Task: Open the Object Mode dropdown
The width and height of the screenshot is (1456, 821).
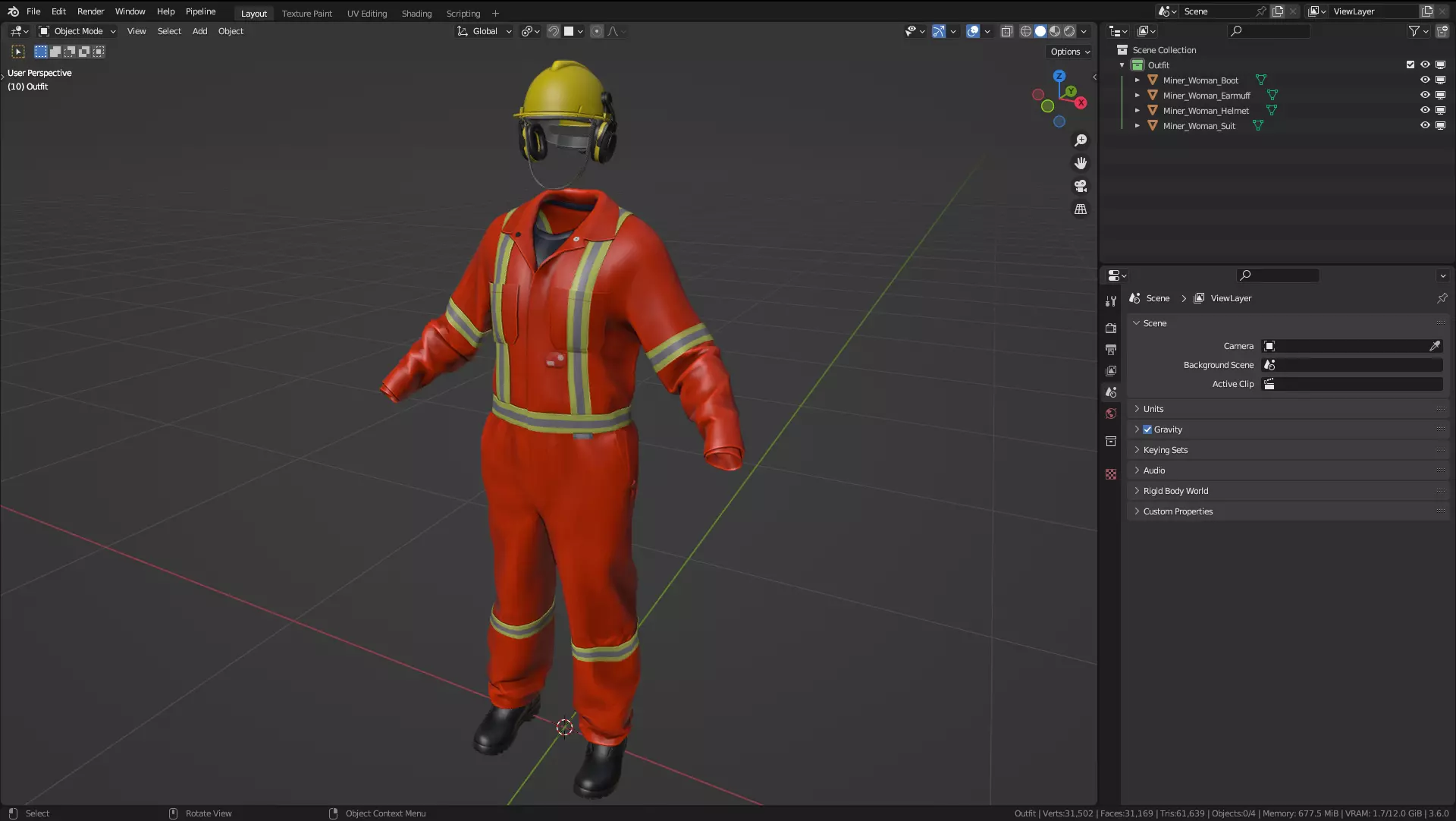Action: click(77, 31)
